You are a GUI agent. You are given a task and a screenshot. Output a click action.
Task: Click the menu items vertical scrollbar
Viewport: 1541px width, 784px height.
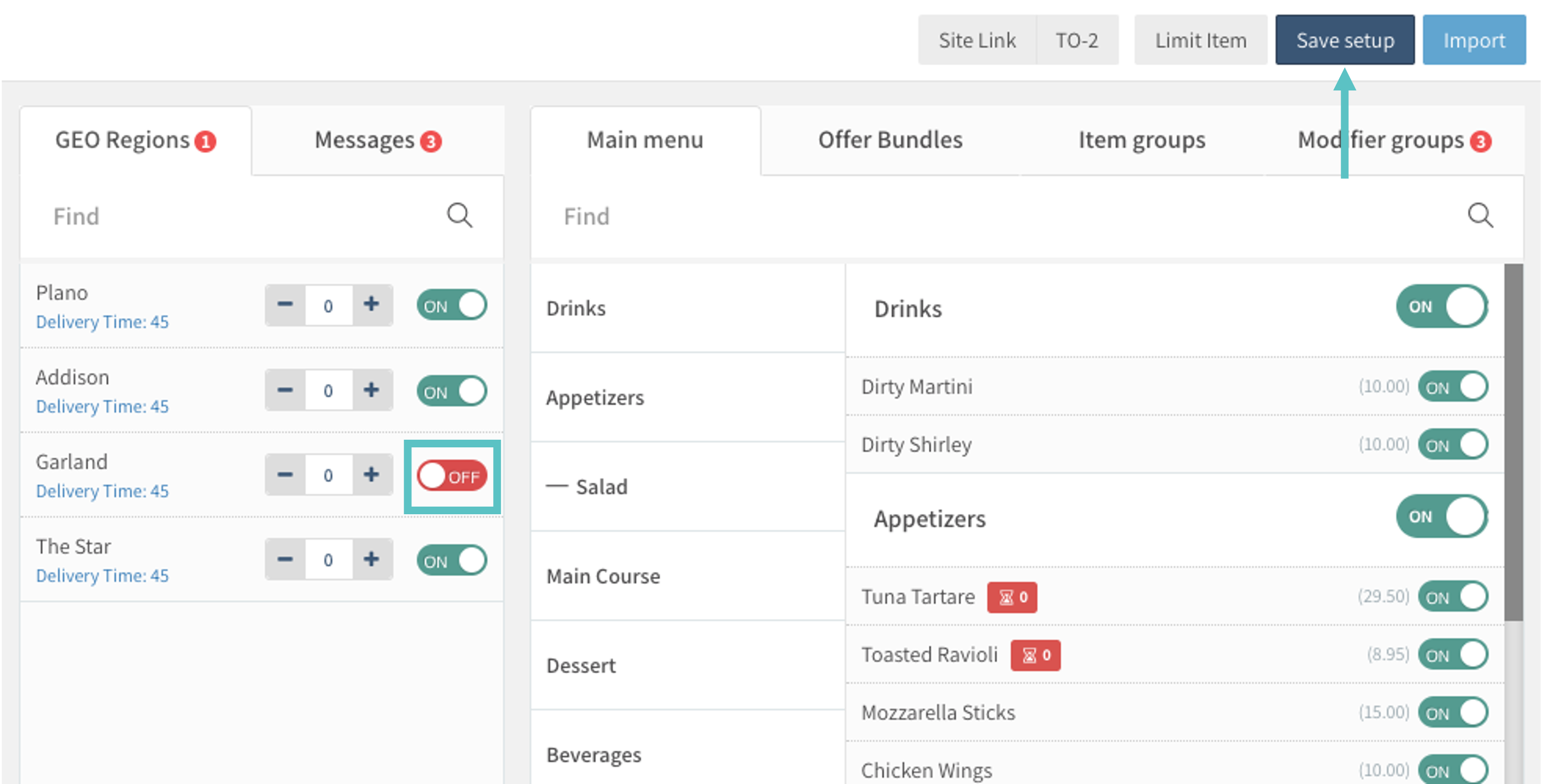pyautogui.click(x=1513, y=442)
